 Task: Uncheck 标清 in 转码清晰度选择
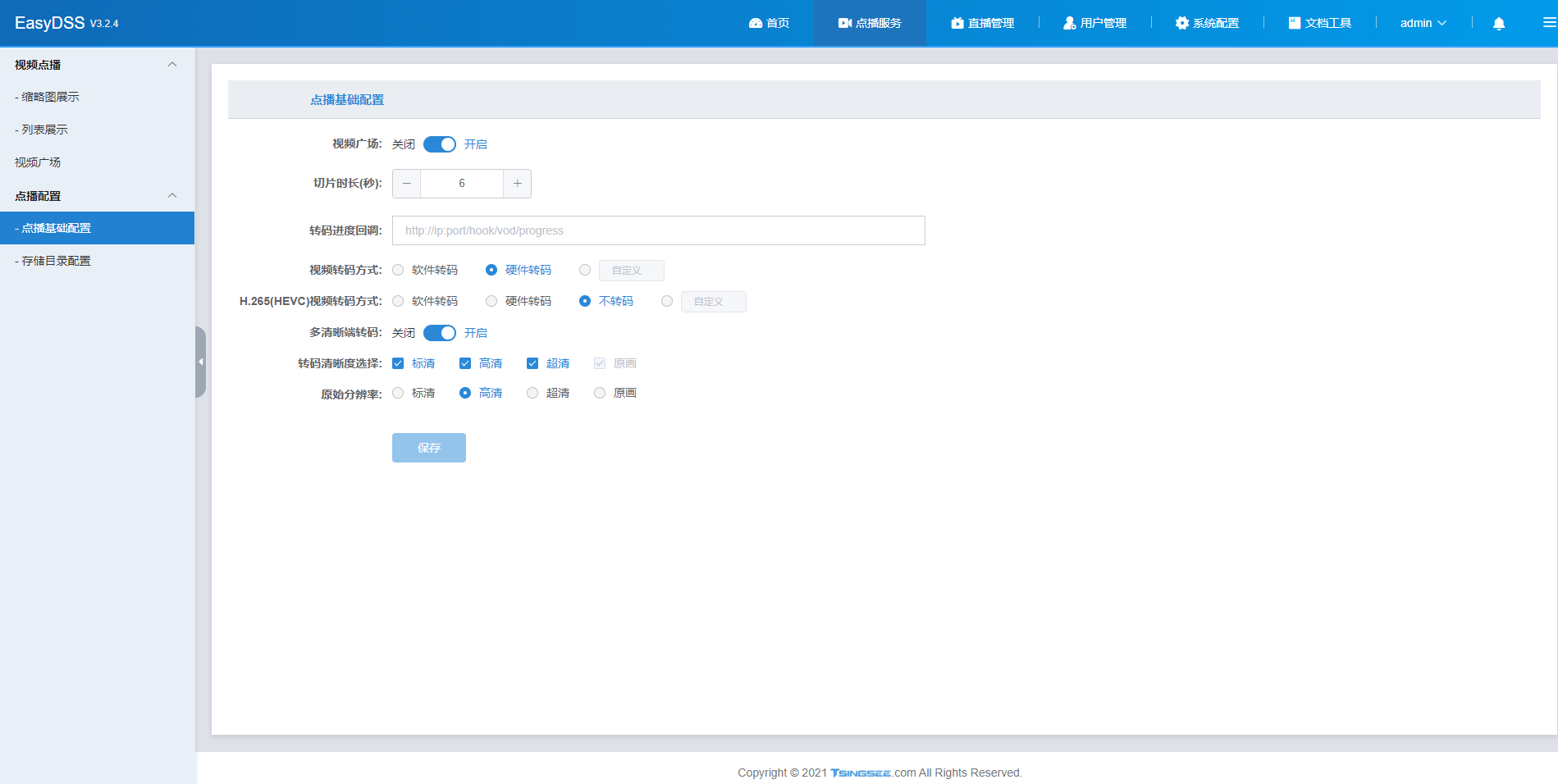coord(398,363)
